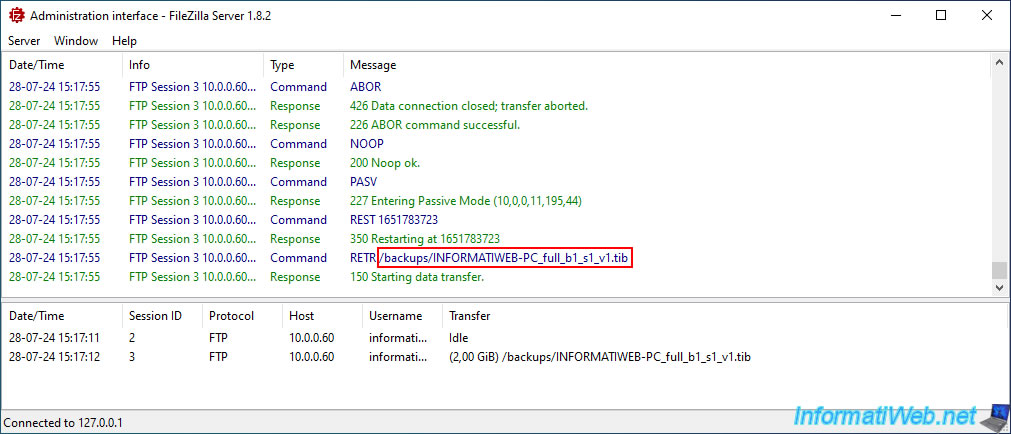The image size is (1011, 434).
Task: Open the Server menu
Action: point(24,41)
